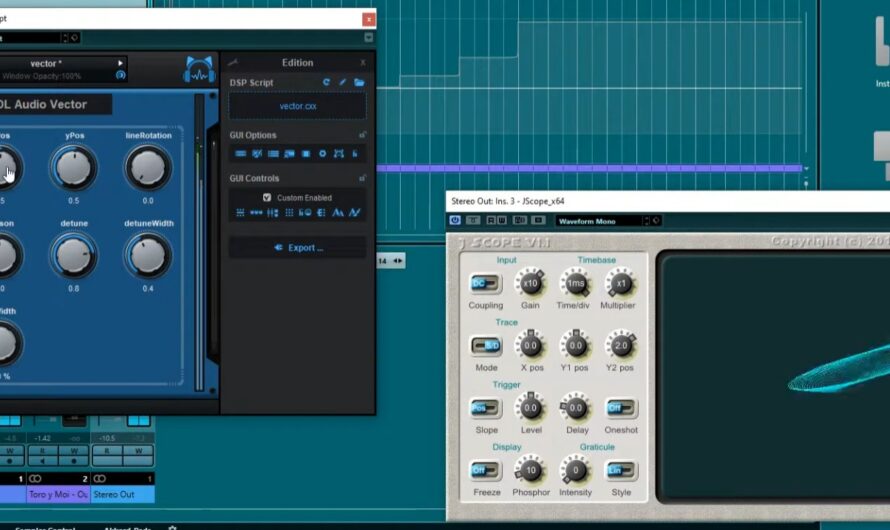Screen dimensions: 890x530
Task: Click the circle GUI Options icon
Action: pos(322,154)
